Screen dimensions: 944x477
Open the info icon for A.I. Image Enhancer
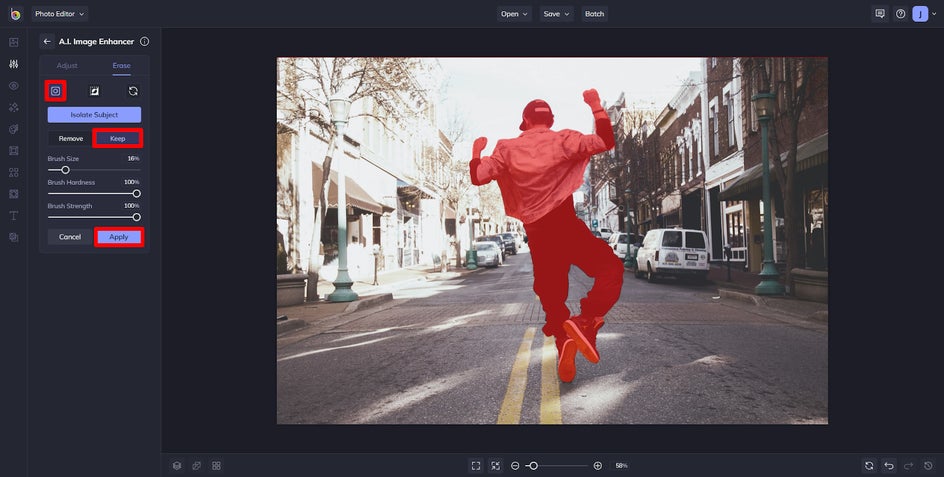144,42
